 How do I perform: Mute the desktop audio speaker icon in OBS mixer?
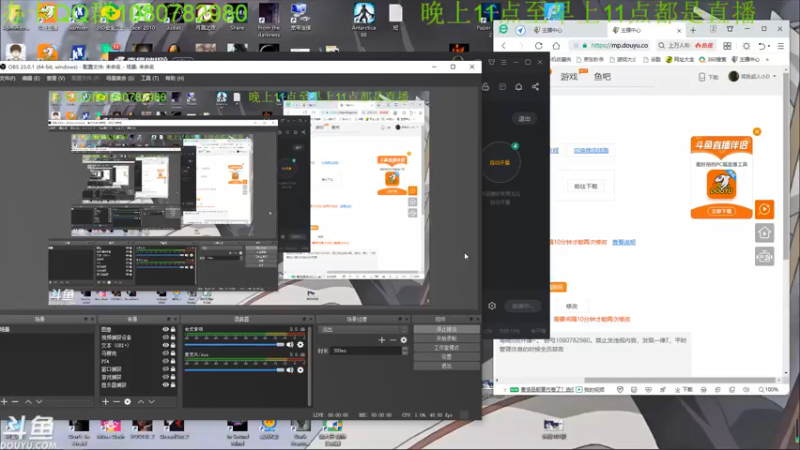[x=290, y=345]
